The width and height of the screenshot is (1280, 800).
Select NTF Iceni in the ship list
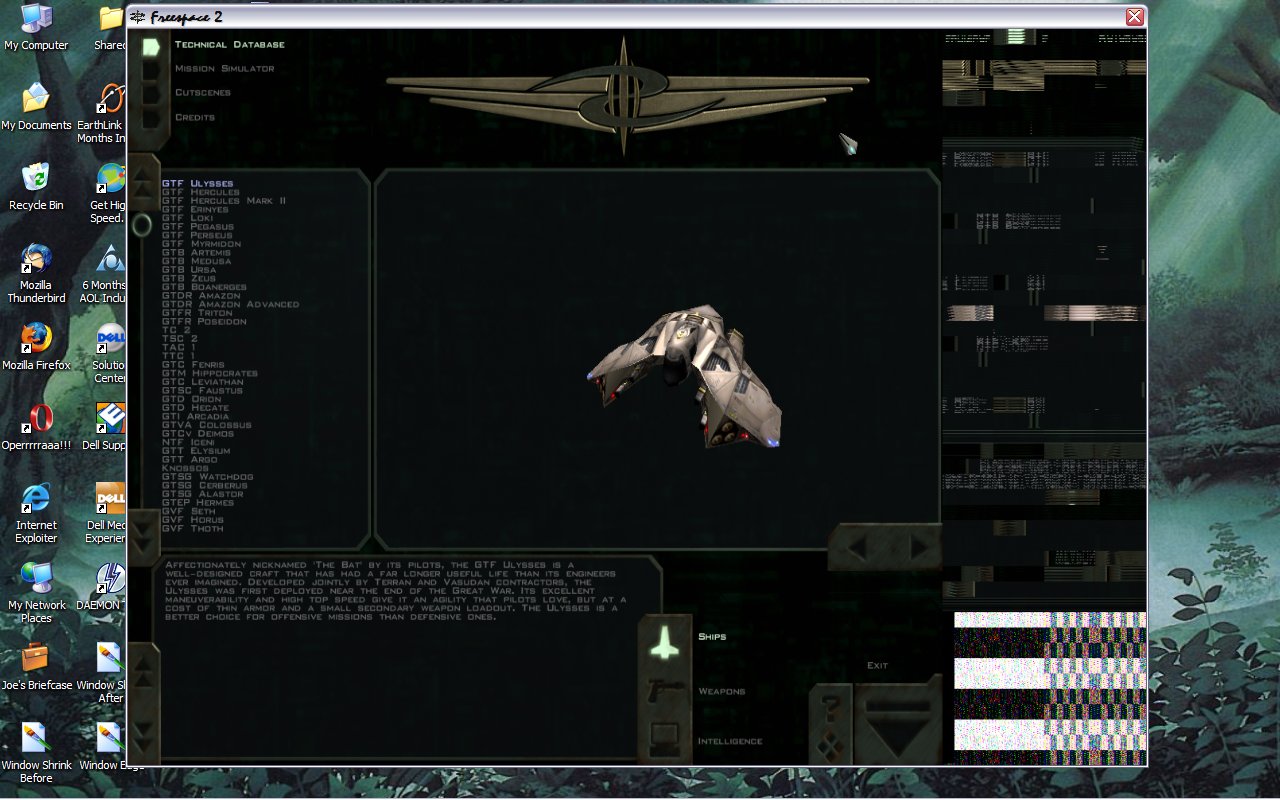tap(188, 443)
